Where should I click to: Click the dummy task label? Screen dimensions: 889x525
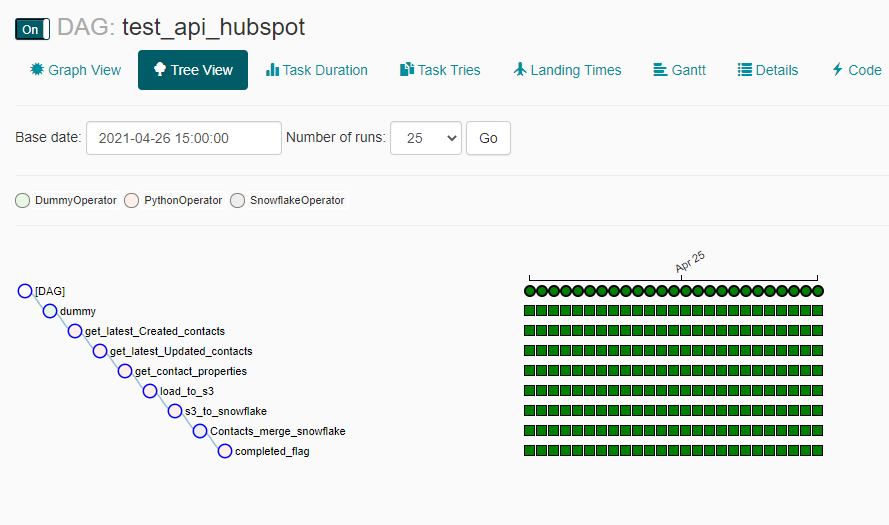tap(78, 311)
